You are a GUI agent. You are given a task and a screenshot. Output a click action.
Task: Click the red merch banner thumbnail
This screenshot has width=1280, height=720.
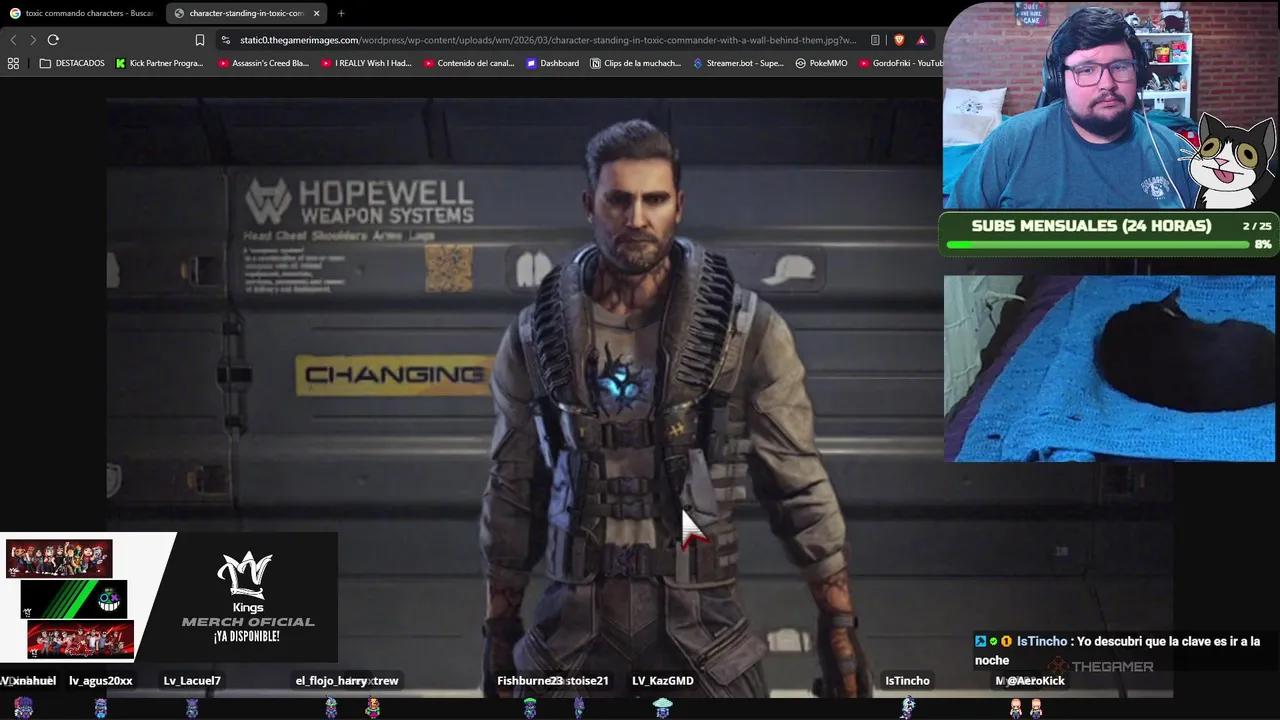(80, 640)
